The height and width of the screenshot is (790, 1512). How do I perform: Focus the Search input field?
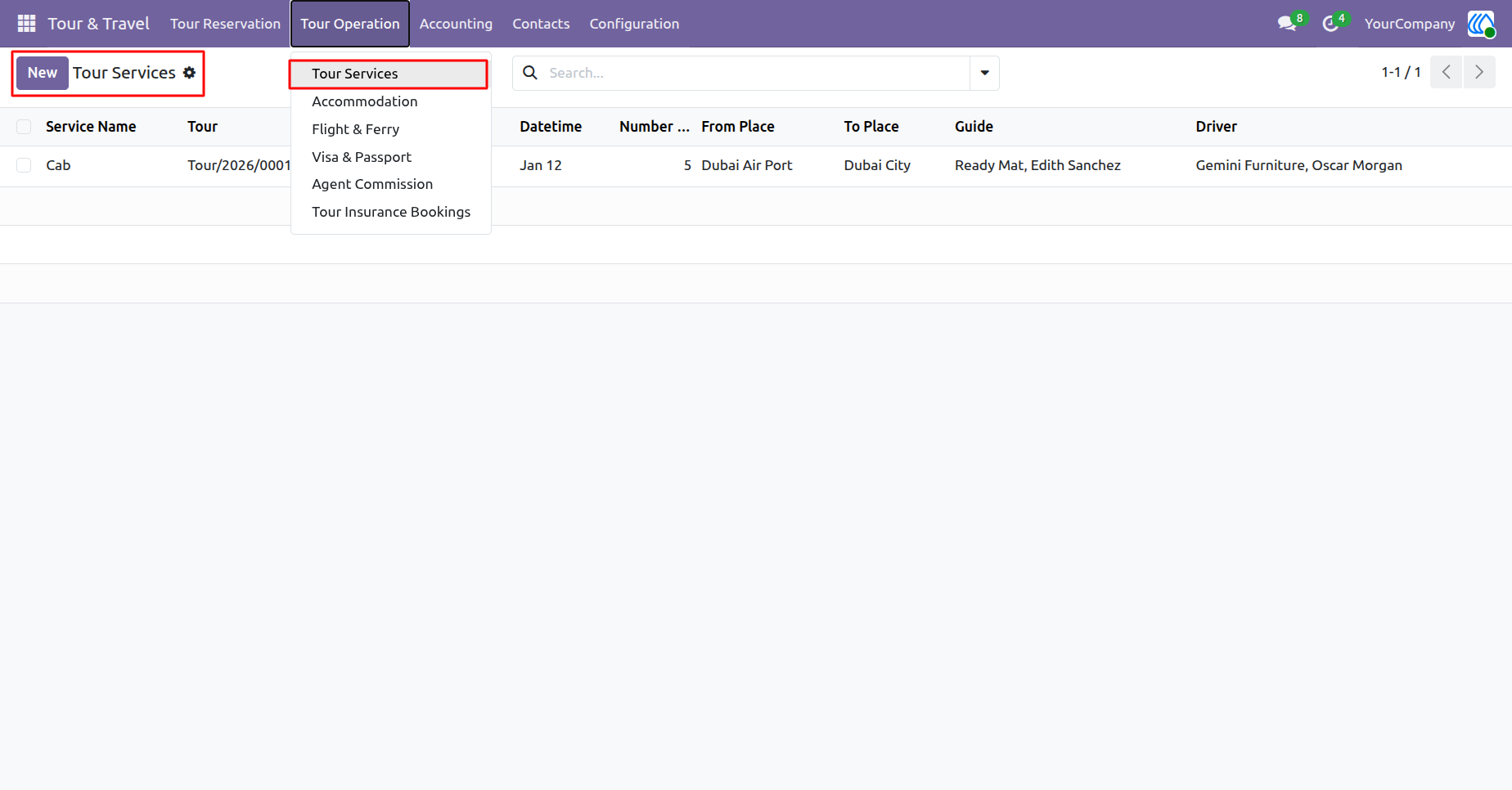click(756, 73)
